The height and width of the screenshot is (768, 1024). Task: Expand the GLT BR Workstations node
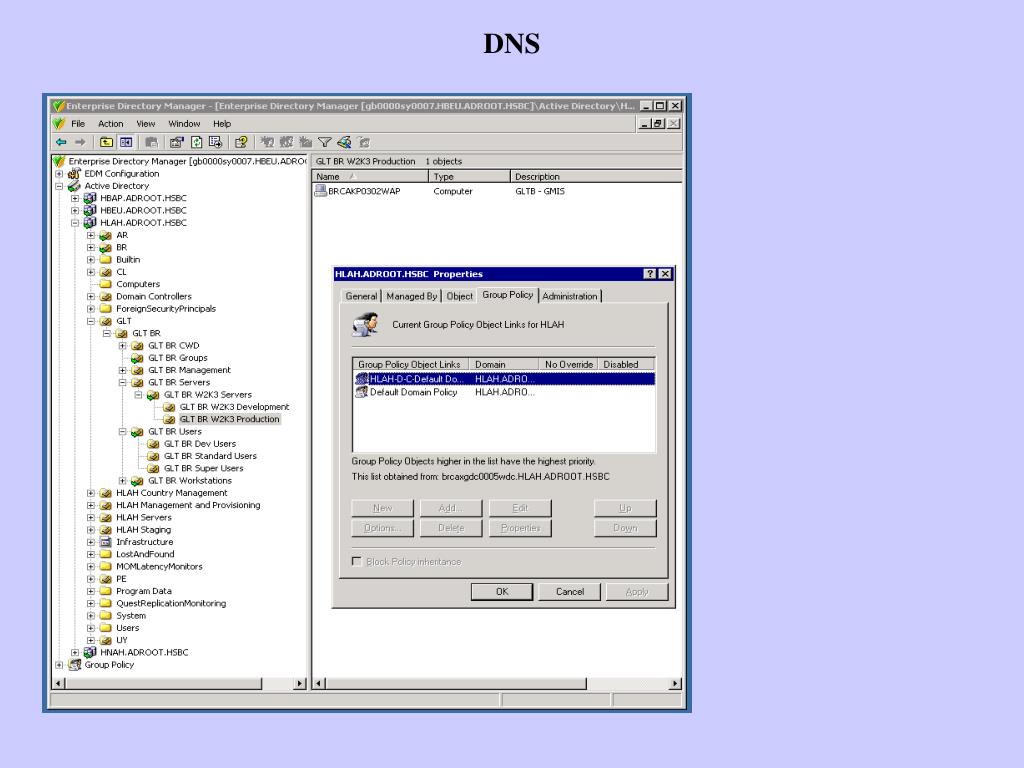(x=123, y=481)
